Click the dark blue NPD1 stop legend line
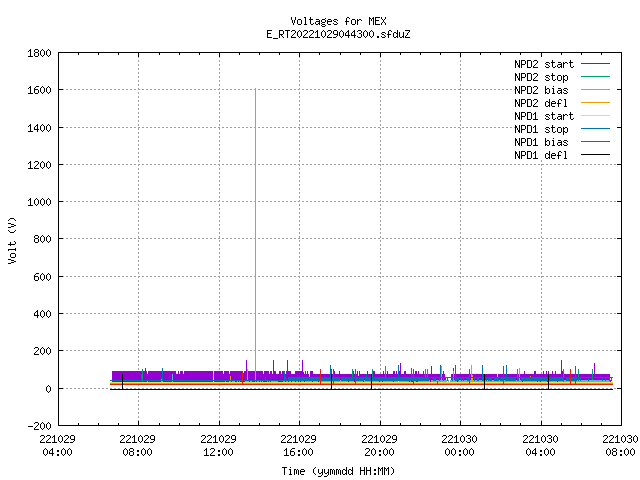Image resolution: width=640 pixels, height=480 pixels. tap(595, 129)
